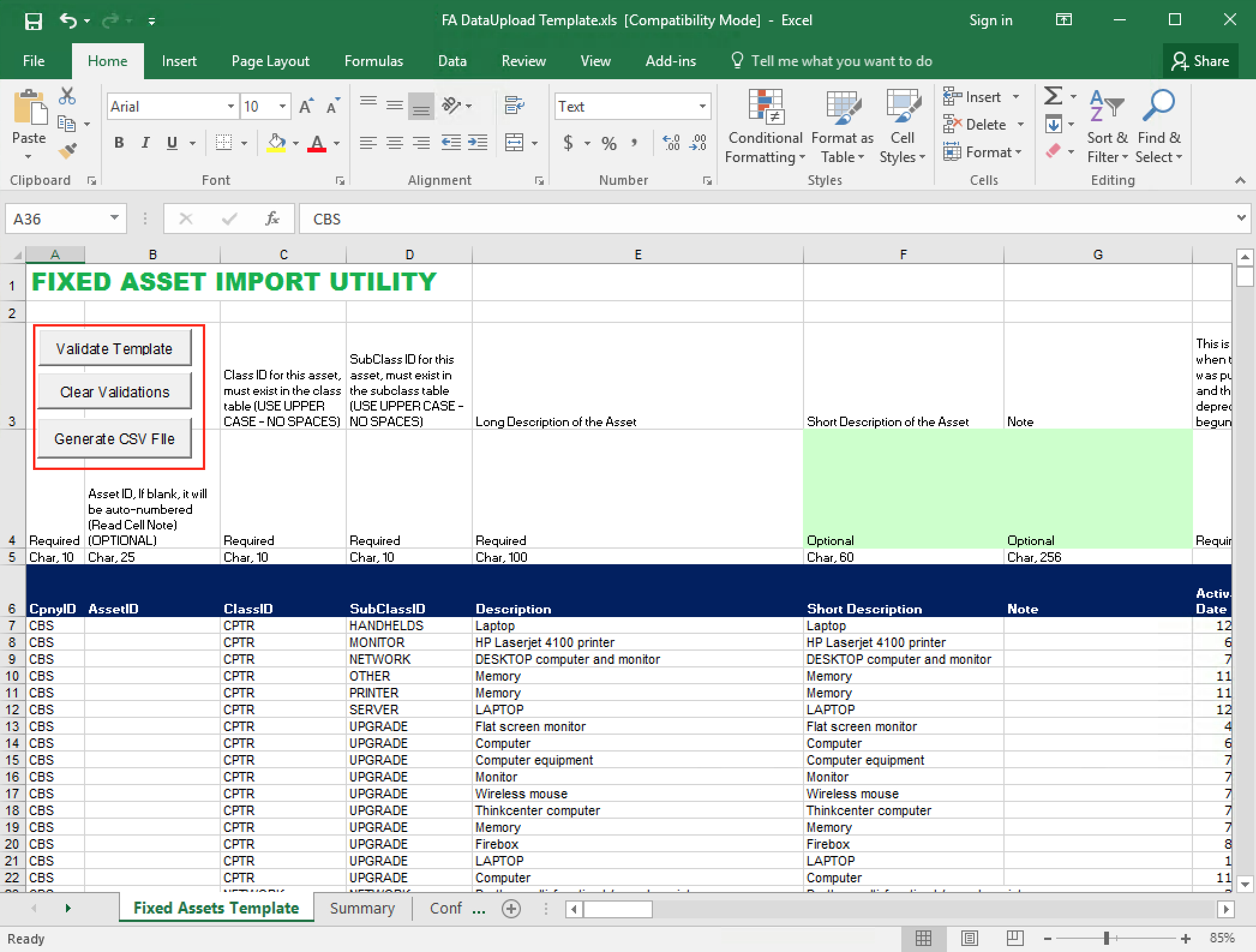
Task: Expand the Number format dropdown
Action: point(700,106)
